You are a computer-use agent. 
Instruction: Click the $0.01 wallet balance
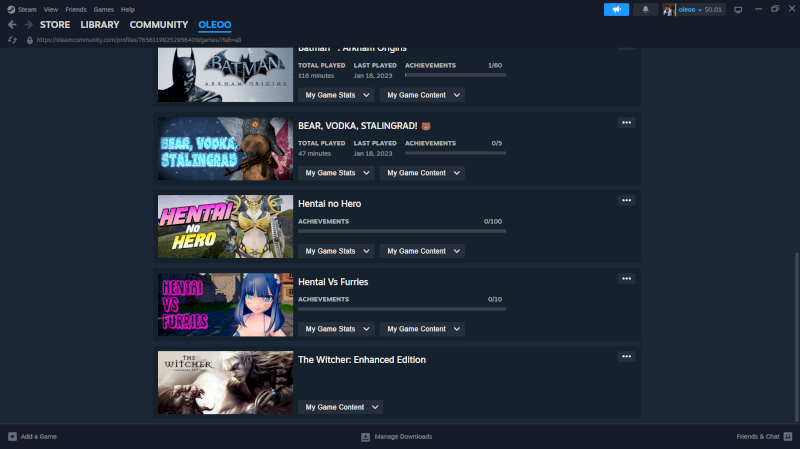(713, 9)
